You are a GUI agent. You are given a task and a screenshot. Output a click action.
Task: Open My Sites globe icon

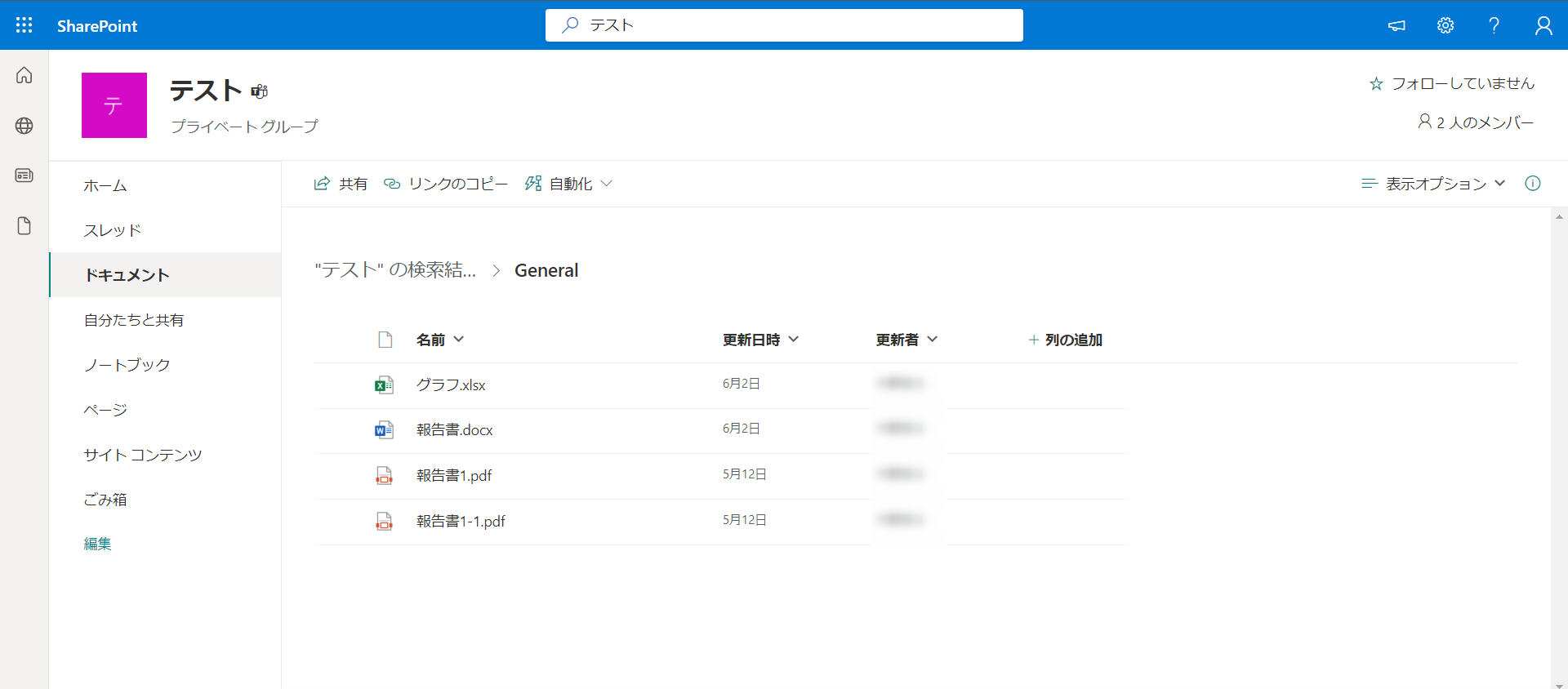tap(24, 126)
